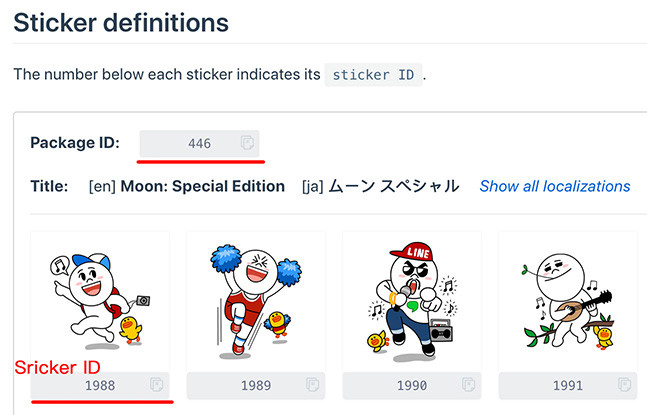Copy the Package ID 446 using copy icon

(x=247, y=144)
